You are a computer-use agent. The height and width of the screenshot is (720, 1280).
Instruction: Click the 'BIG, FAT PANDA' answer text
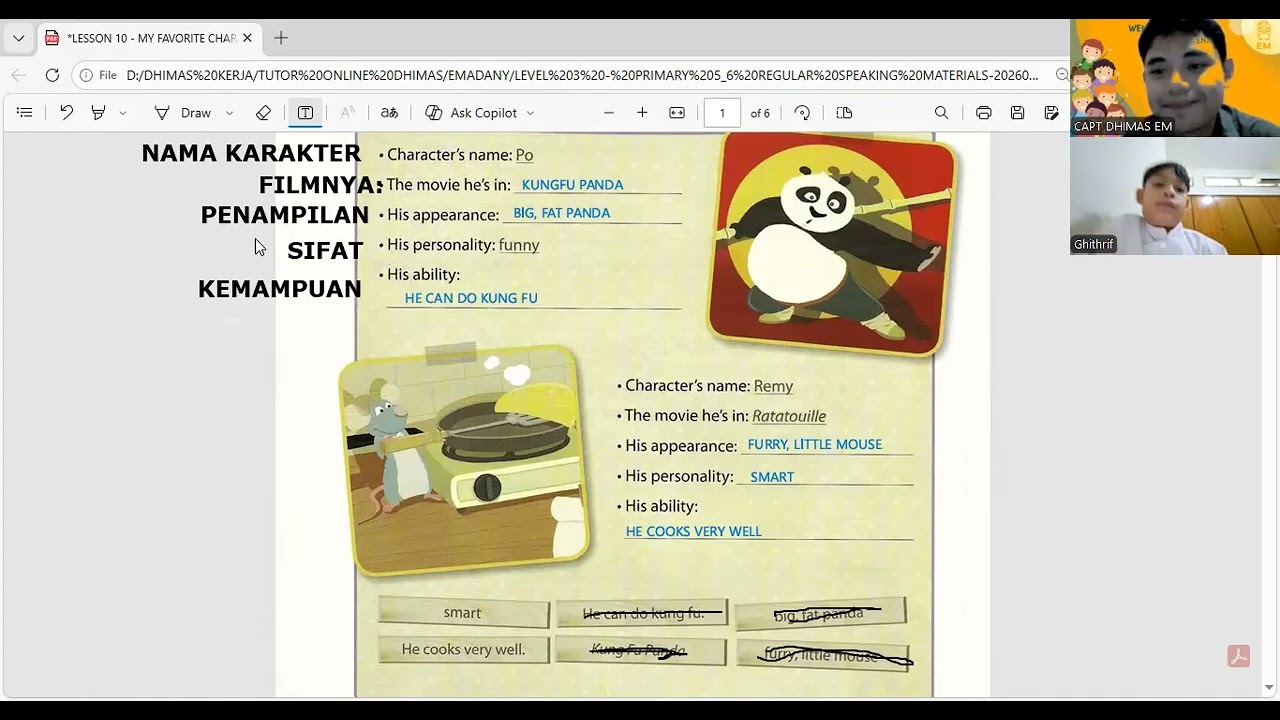(561, 213)
